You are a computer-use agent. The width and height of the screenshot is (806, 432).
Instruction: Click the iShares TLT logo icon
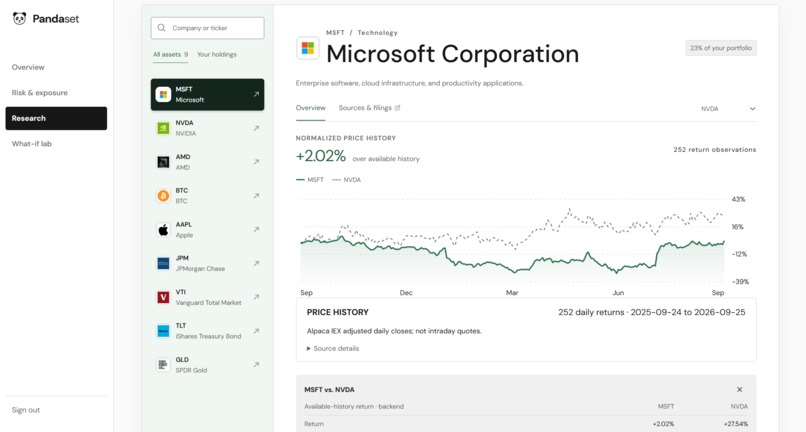click(x=163, y=331)
